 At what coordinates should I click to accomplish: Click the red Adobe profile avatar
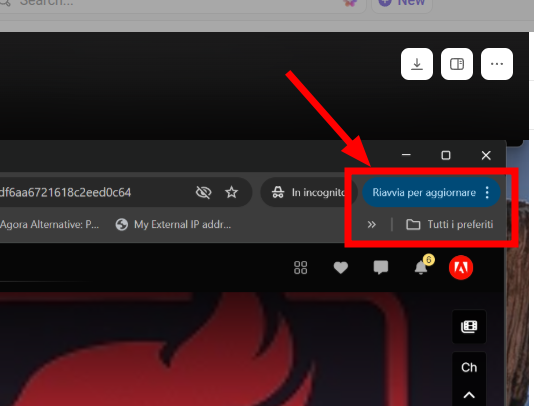(x=461, y=268)
